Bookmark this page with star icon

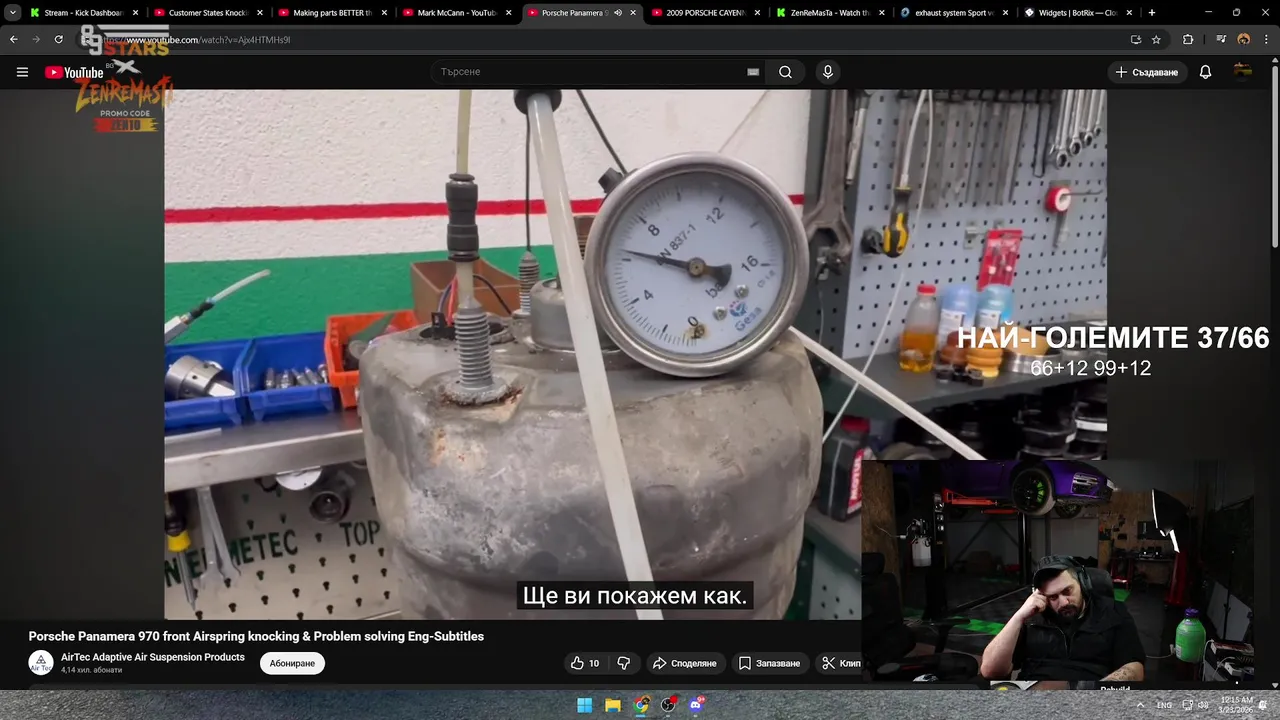click(1156, 39)
